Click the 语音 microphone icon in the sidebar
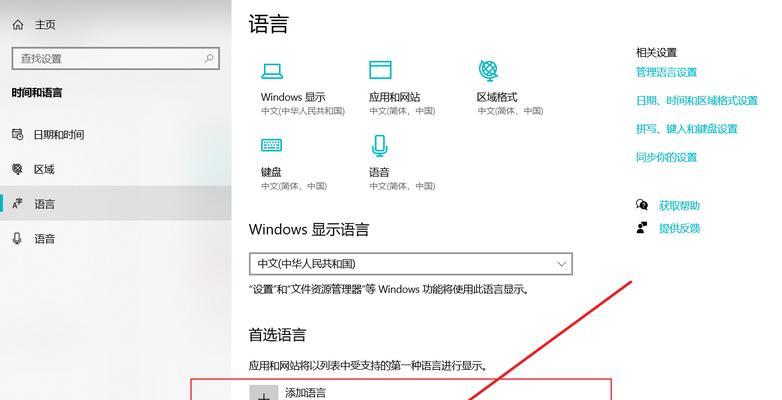This screenshot has width=782, height=400. coord(17,239)
